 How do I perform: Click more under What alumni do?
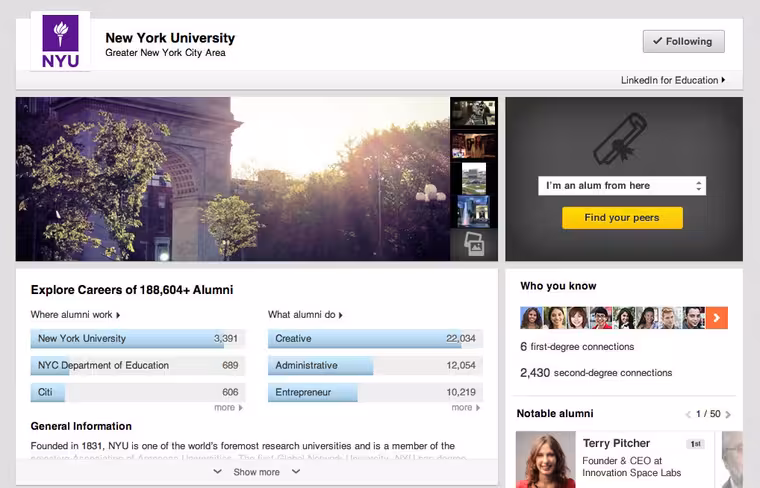(466, 408)
